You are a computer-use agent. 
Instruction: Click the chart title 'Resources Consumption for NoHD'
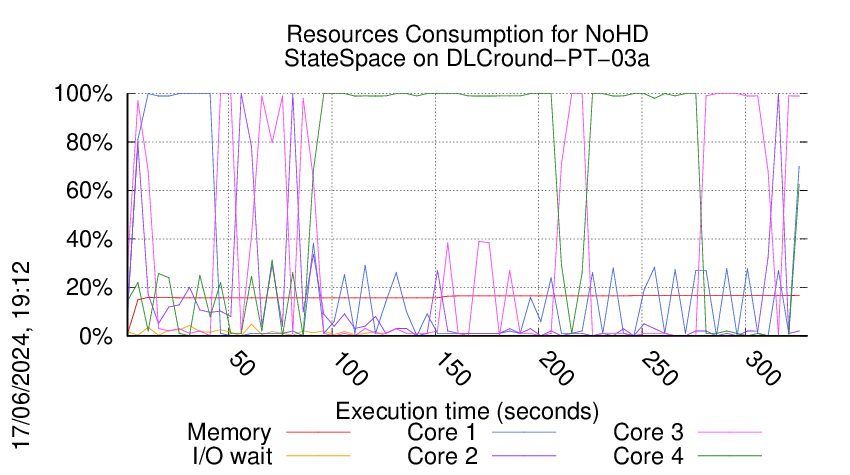(467, 34)
